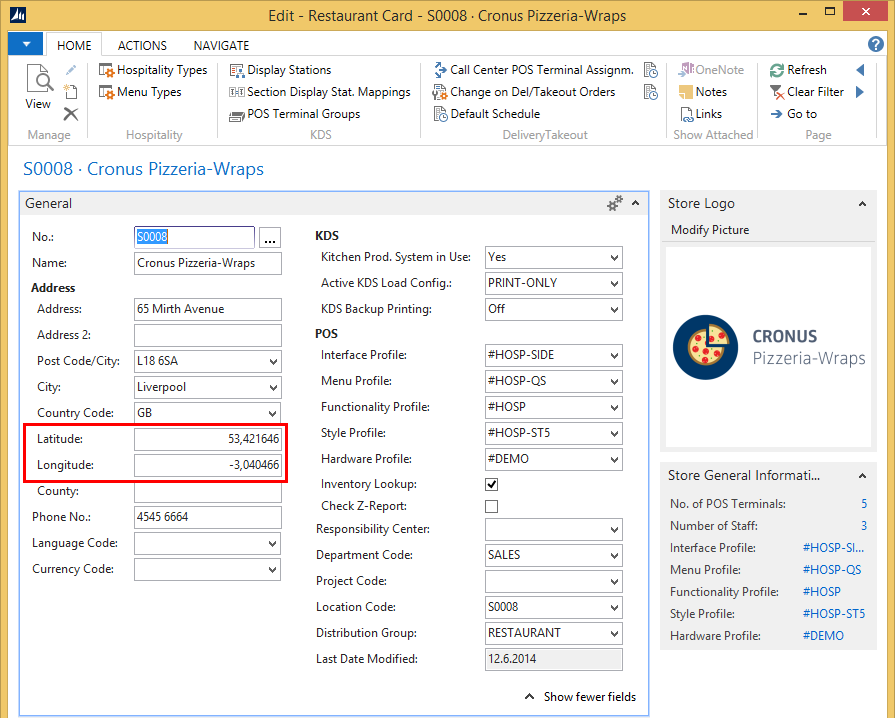Screen dimensions: 895x718
Task: Click the Refresh icon
Action: 797,70
